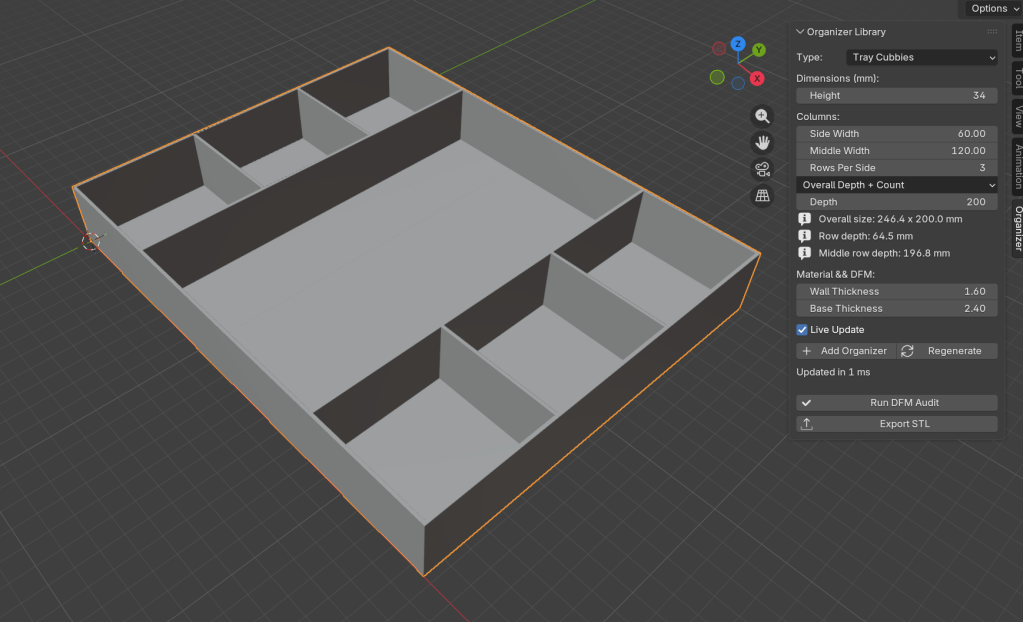
Task: Run the DFM Audit
Action: tap(896, 403)
